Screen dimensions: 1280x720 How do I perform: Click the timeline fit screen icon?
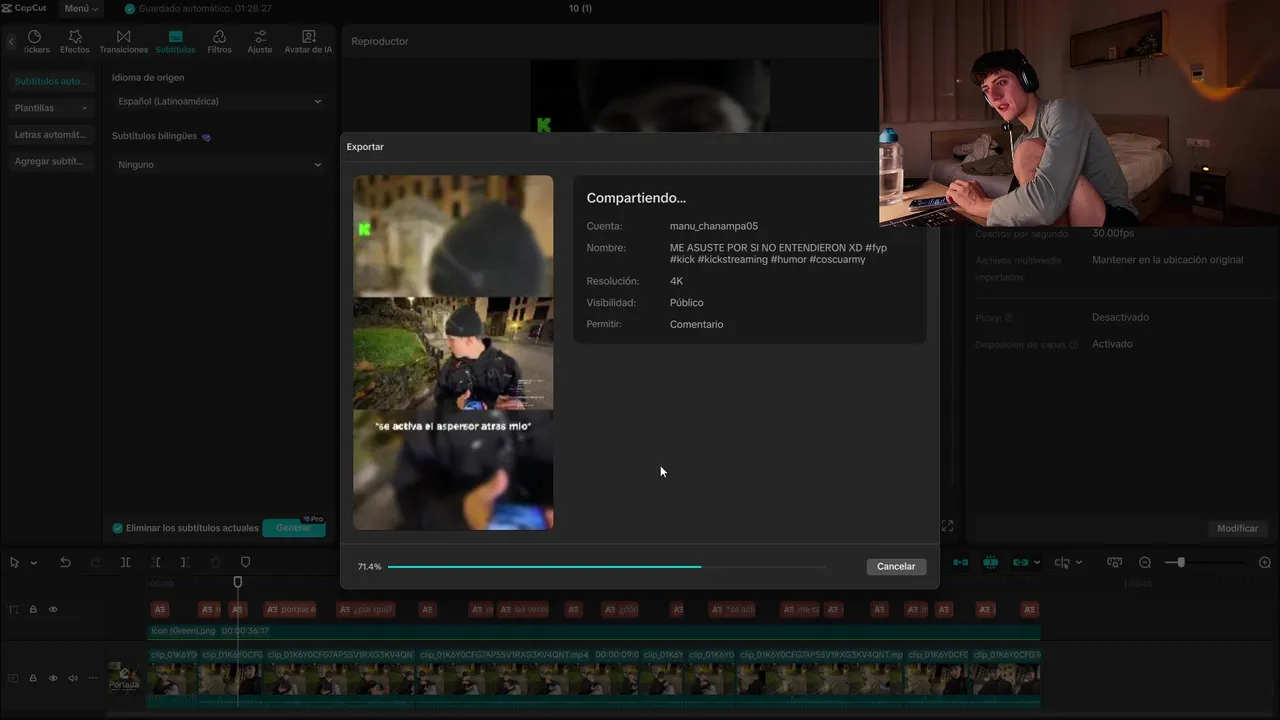1116,563
